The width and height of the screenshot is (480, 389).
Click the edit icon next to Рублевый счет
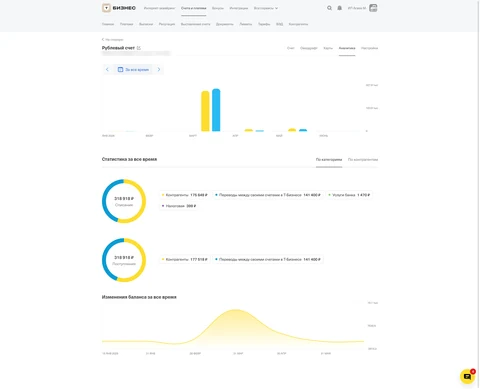(139, 48)
